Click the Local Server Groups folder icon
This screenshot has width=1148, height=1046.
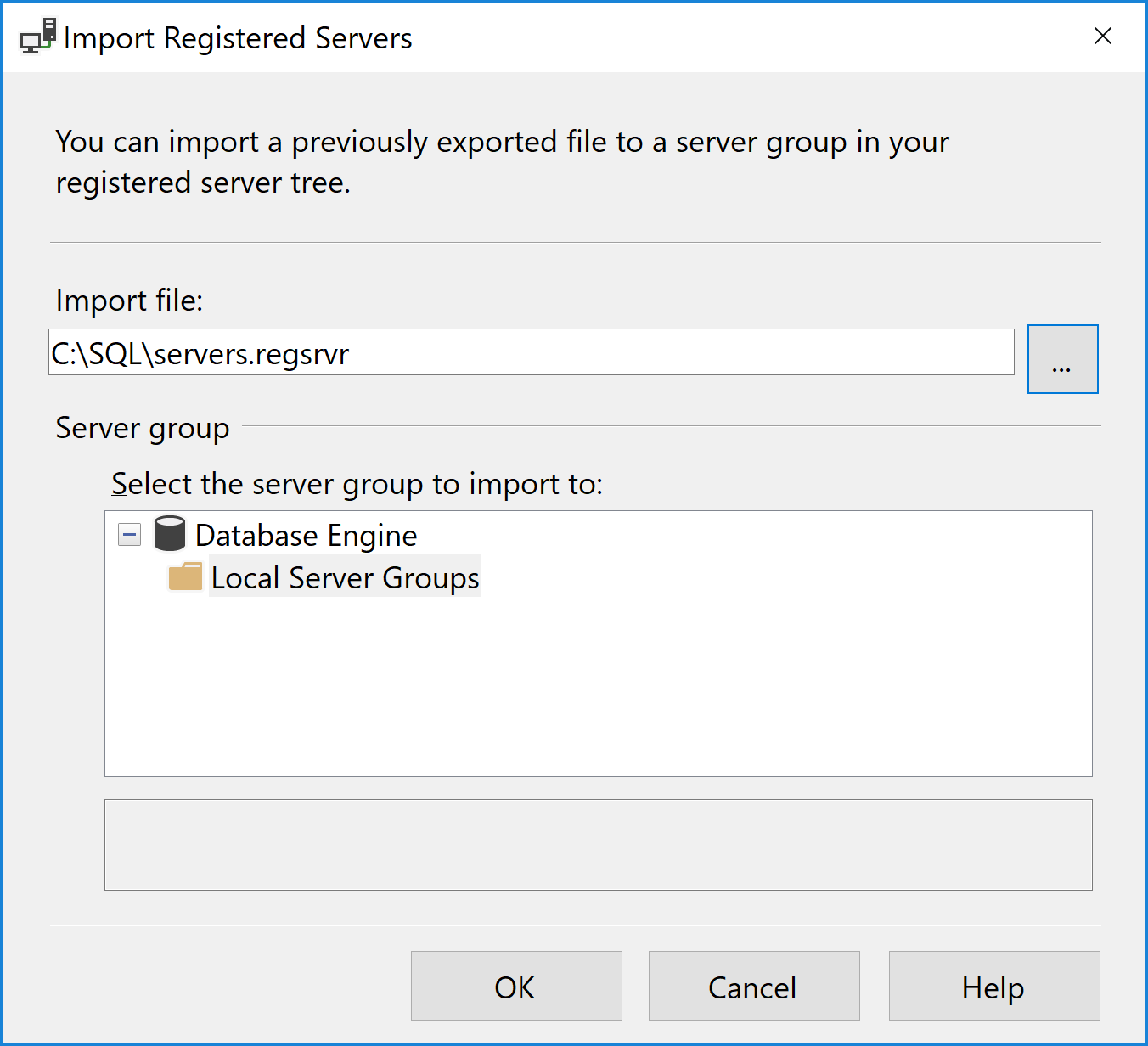[185, 577]
